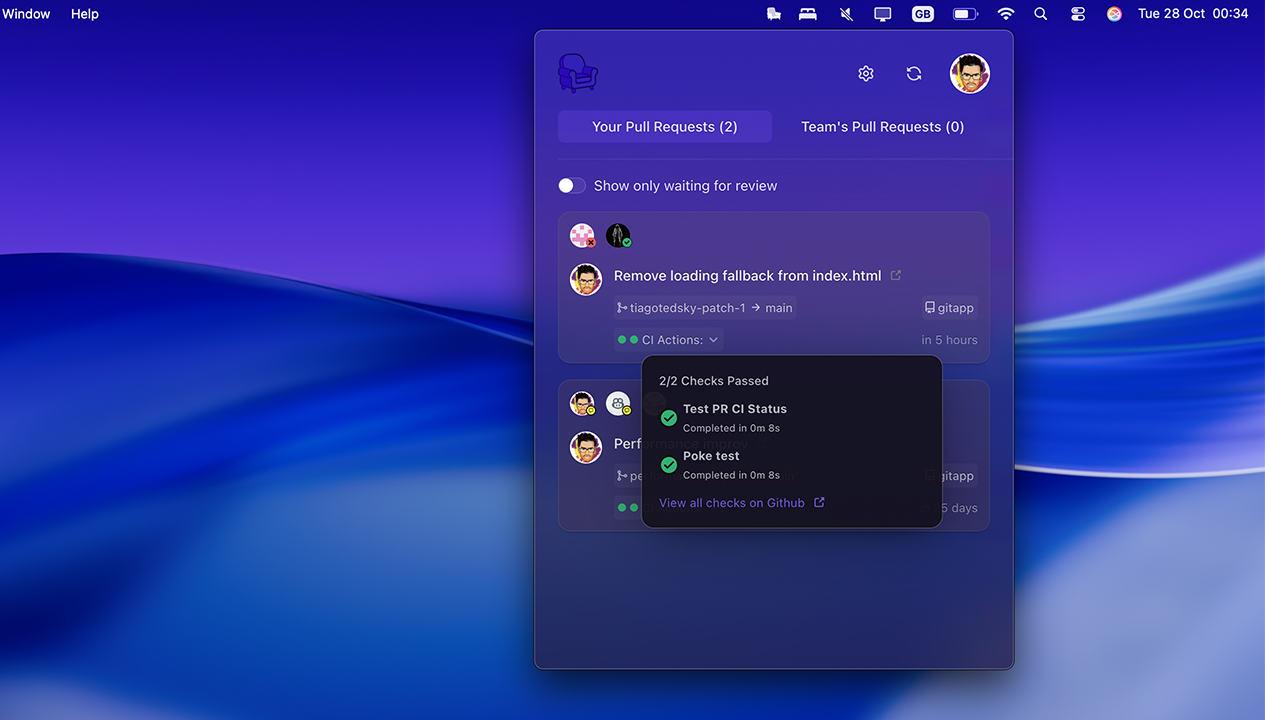Viewport: 1265px width, 720px height.
Task: Open your profile avatar in the header
Action: click(x=969, y=73)
